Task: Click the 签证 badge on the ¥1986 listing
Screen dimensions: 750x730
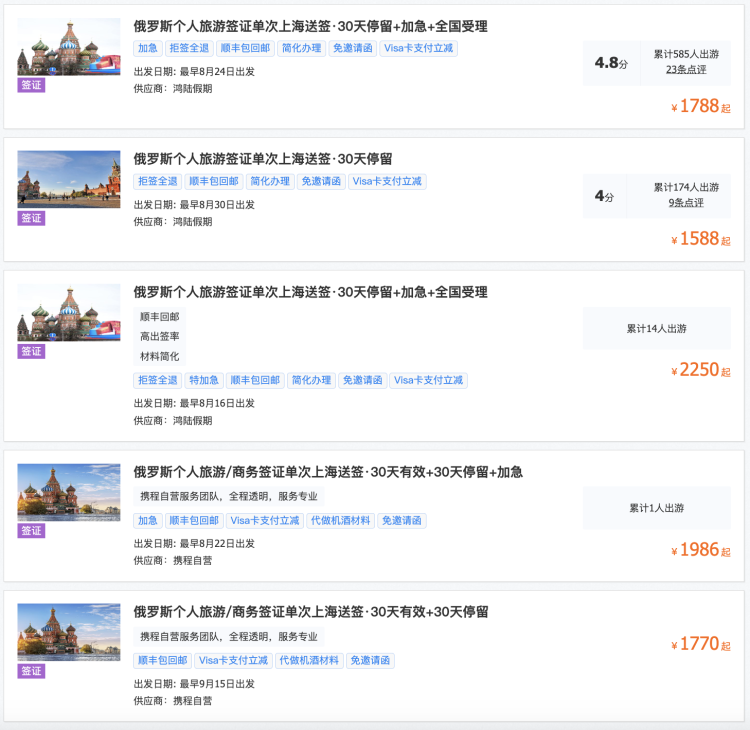Action: tap(31, 531)
